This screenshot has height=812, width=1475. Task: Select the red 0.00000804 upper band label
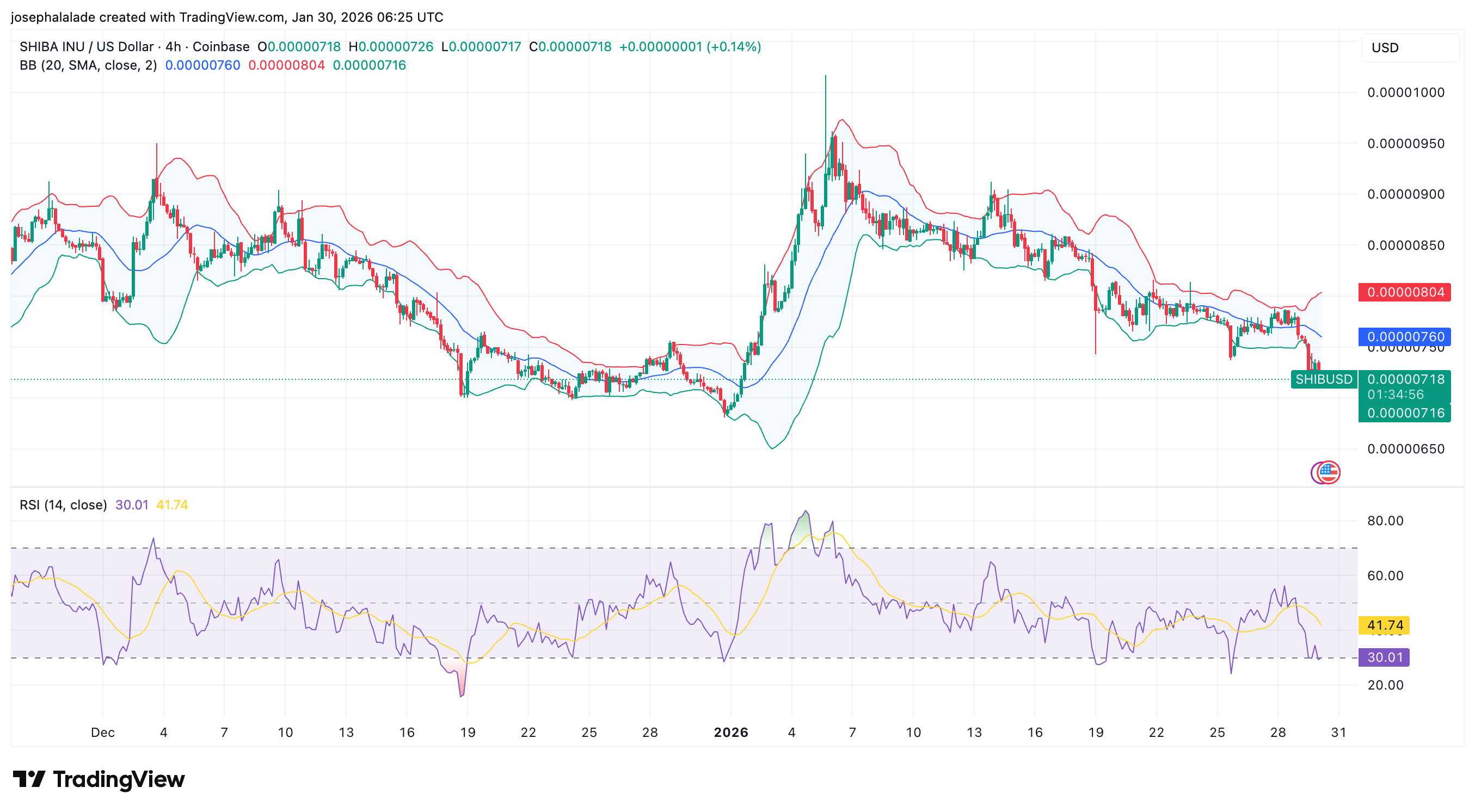click(x=1404, y=292)
